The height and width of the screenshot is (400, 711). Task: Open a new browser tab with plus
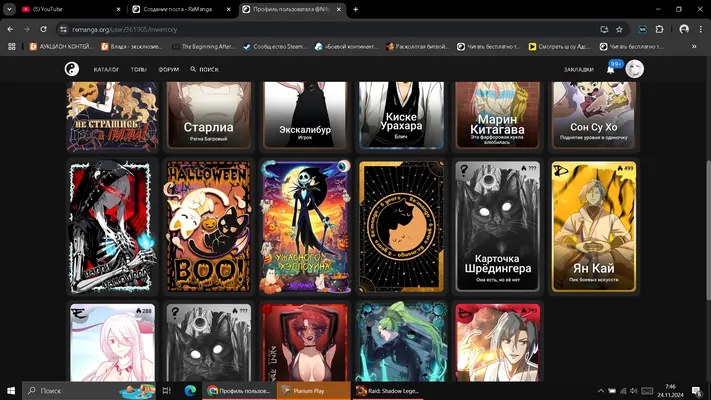pos(356,9)
